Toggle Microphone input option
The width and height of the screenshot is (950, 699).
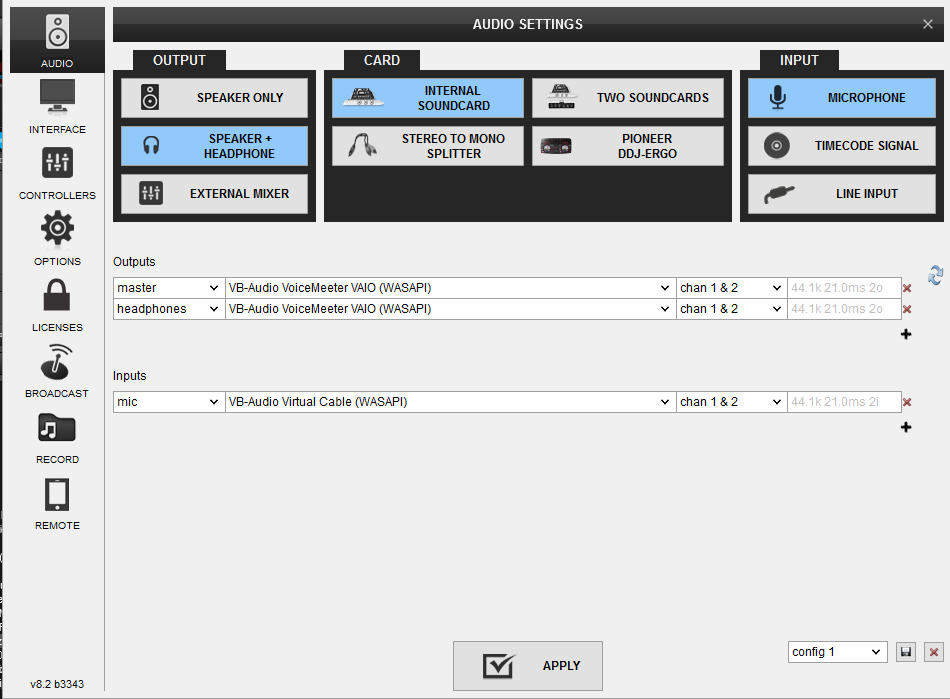(842, 98)
